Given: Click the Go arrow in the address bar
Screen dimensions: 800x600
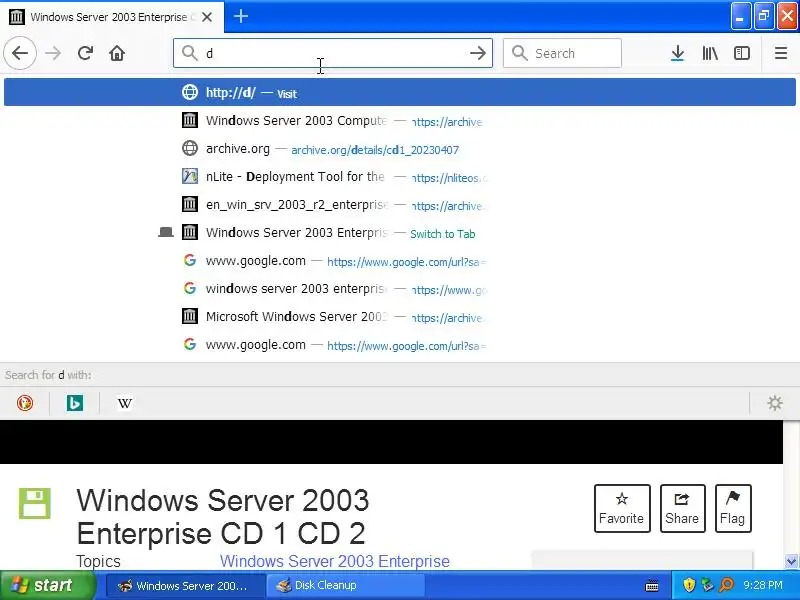Looking at the screenshot, I should (478, 53).
